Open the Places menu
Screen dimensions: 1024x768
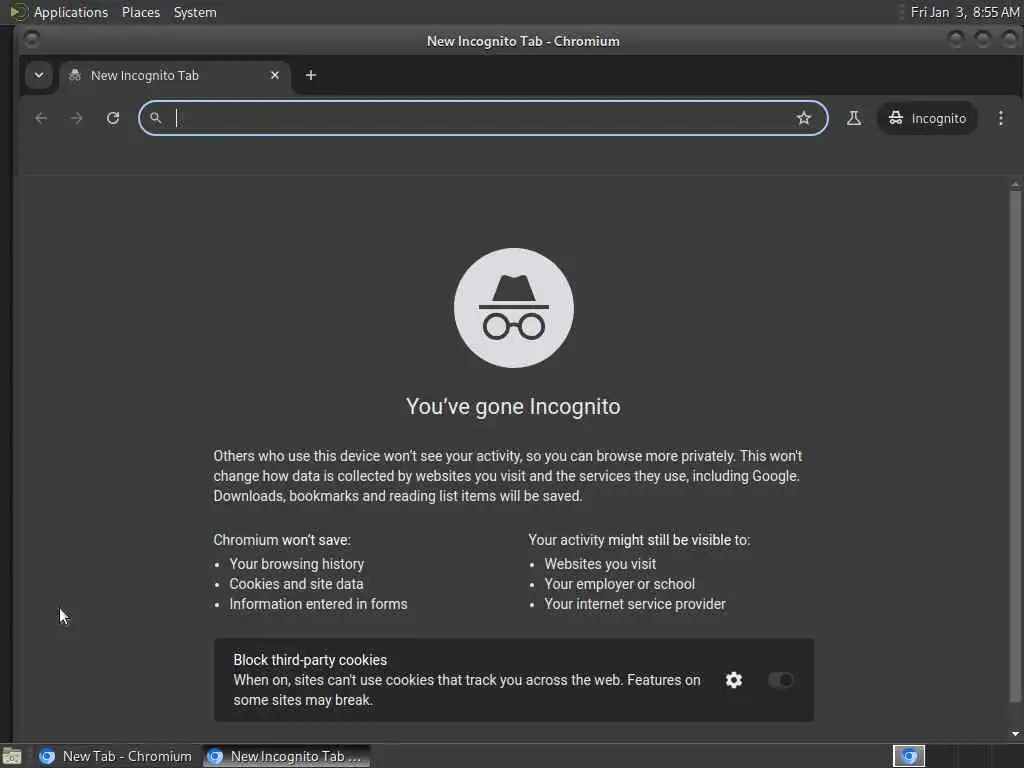[x=141, y=12]
